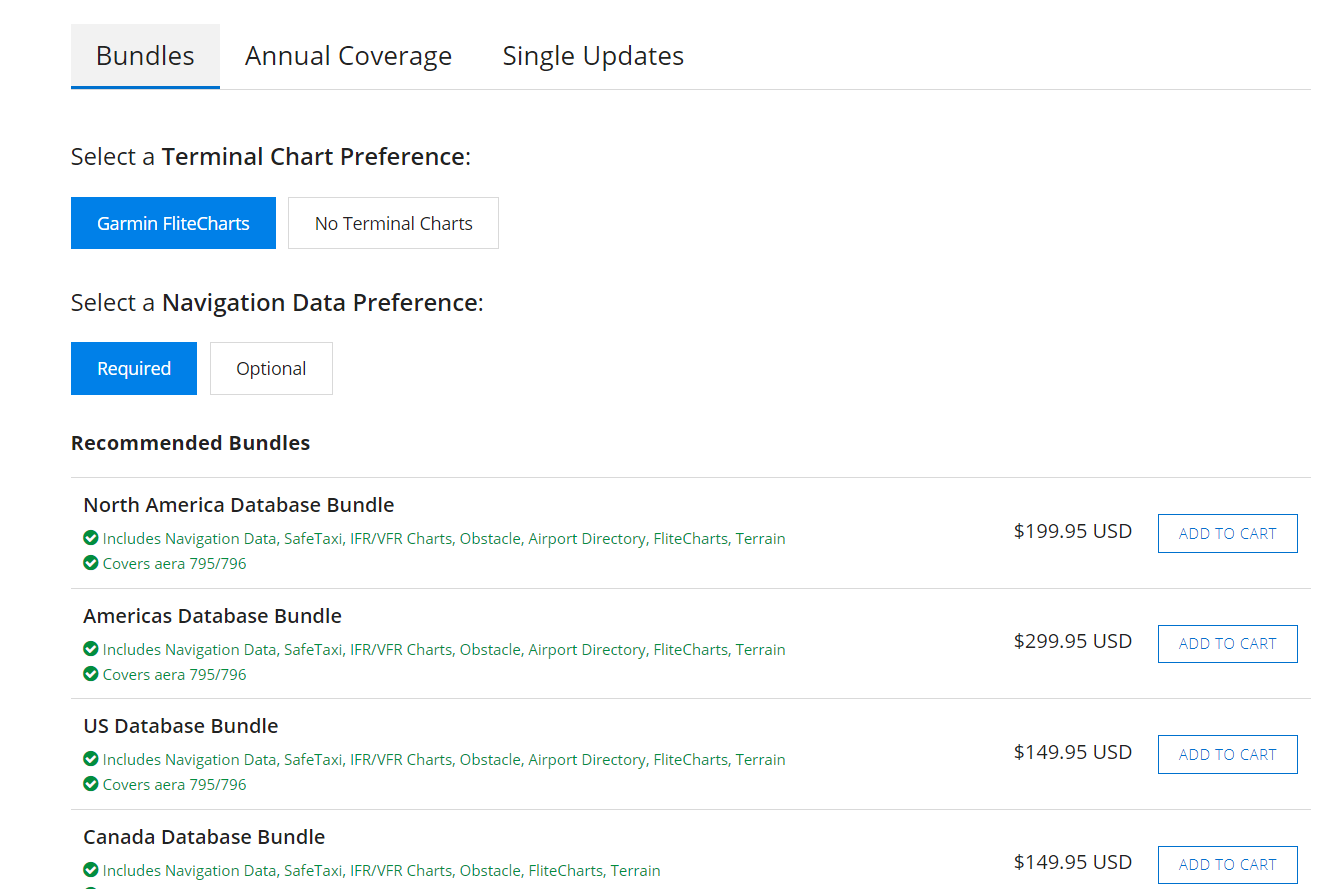Click US bundle includes description text
The image size is (1342, 889).
(x=444, y=760)
